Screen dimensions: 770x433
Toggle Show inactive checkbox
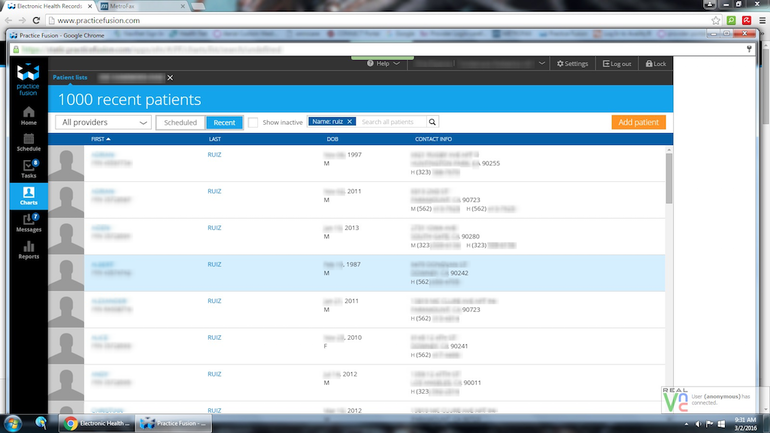pos(253,122)
